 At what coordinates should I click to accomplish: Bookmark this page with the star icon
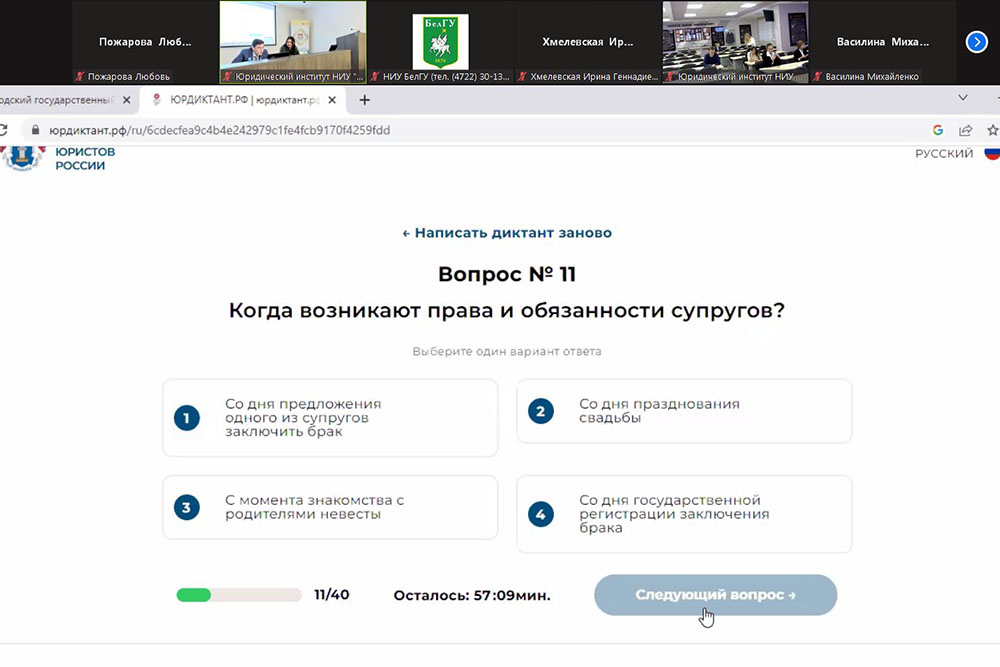tap(992, 130)
